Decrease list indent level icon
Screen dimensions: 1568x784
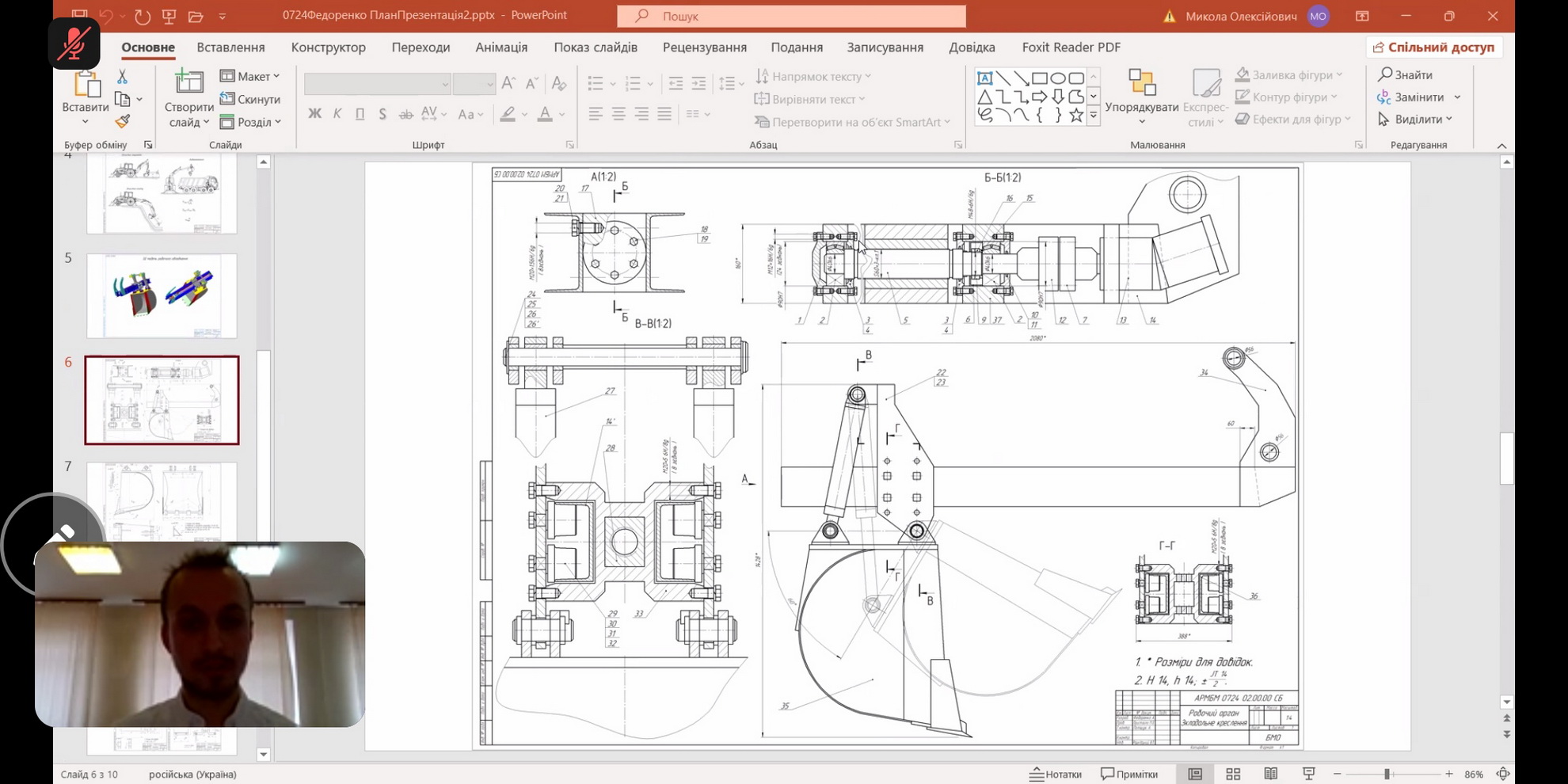click(676, 83)
